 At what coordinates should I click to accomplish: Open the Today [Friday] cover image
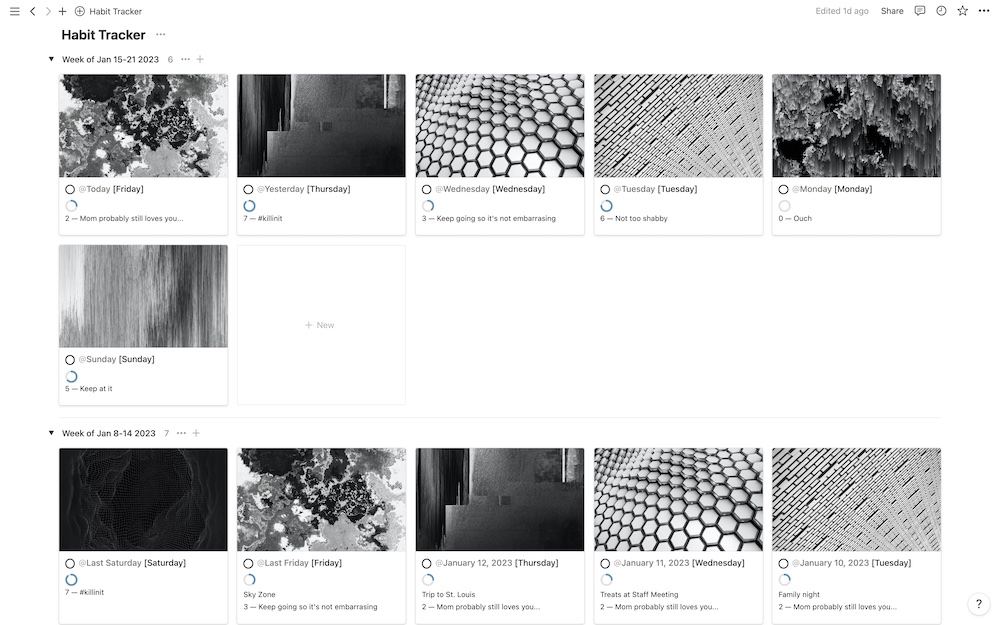(x=143, y=126)
